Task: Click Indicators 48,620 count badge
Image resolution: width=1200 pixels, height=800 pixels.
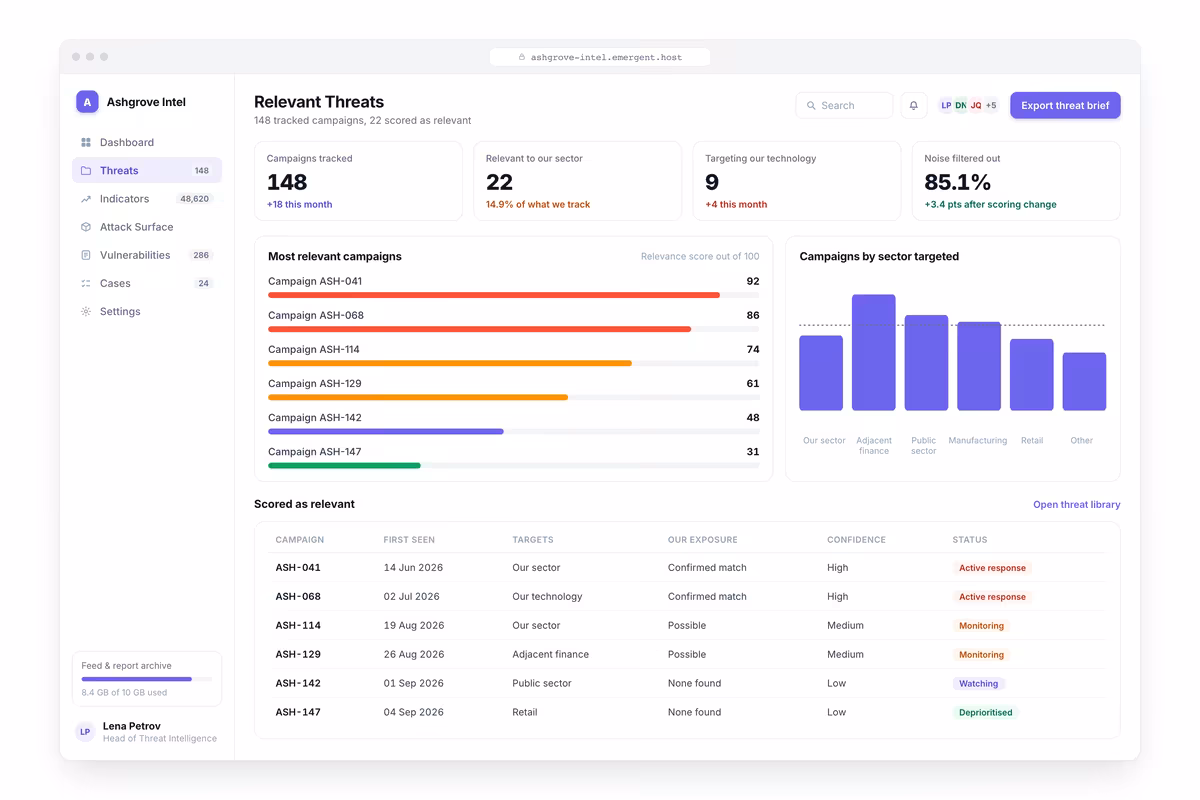Action: click(x=194, y=199)
